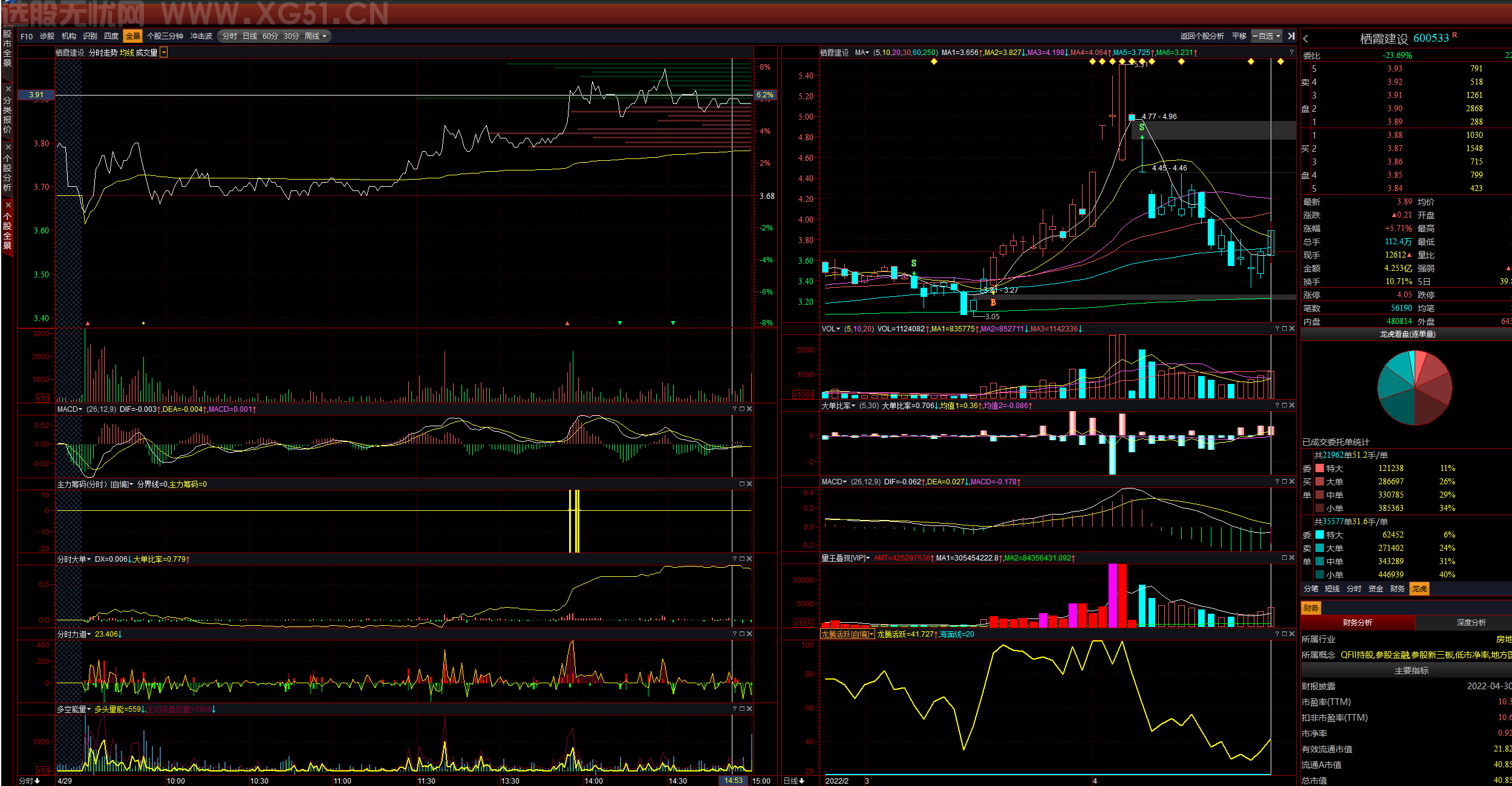This screenshot has width=1512, height=786.
Task: Close the 大单比率 panel
Action: click(1292, 405)
